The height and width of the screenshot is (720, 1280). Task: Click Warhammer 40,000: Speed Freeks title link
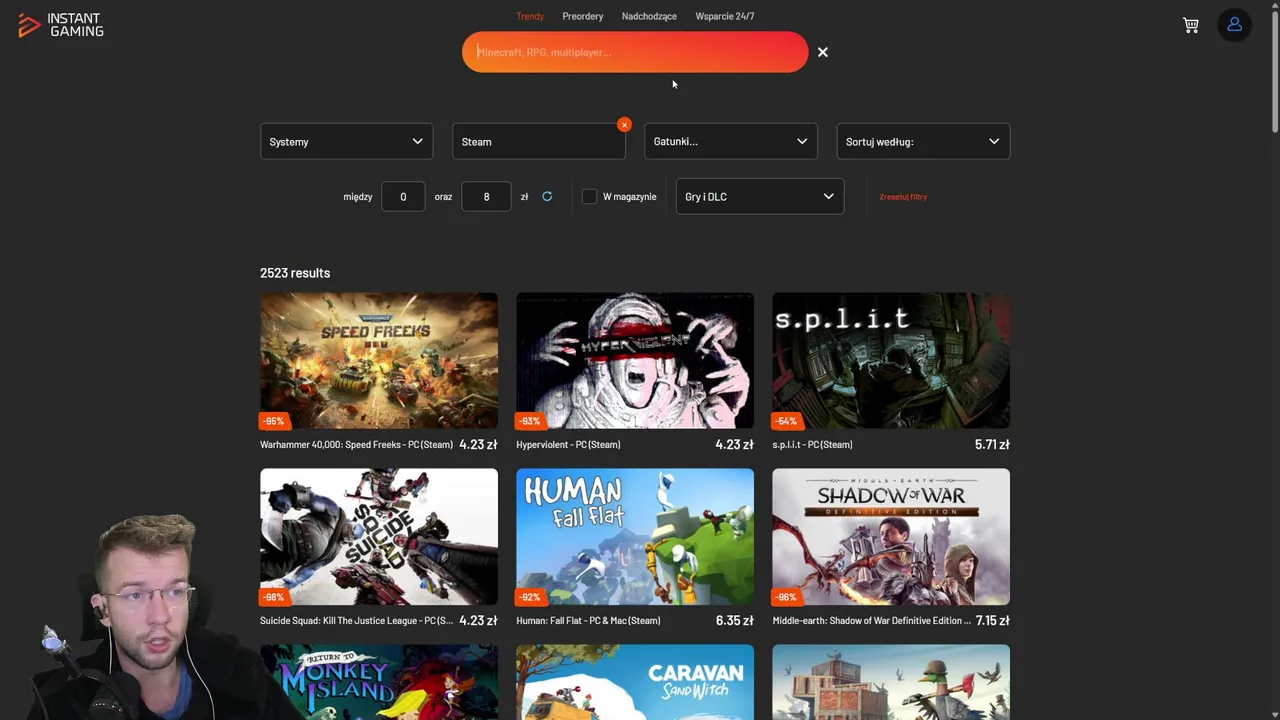356,445
